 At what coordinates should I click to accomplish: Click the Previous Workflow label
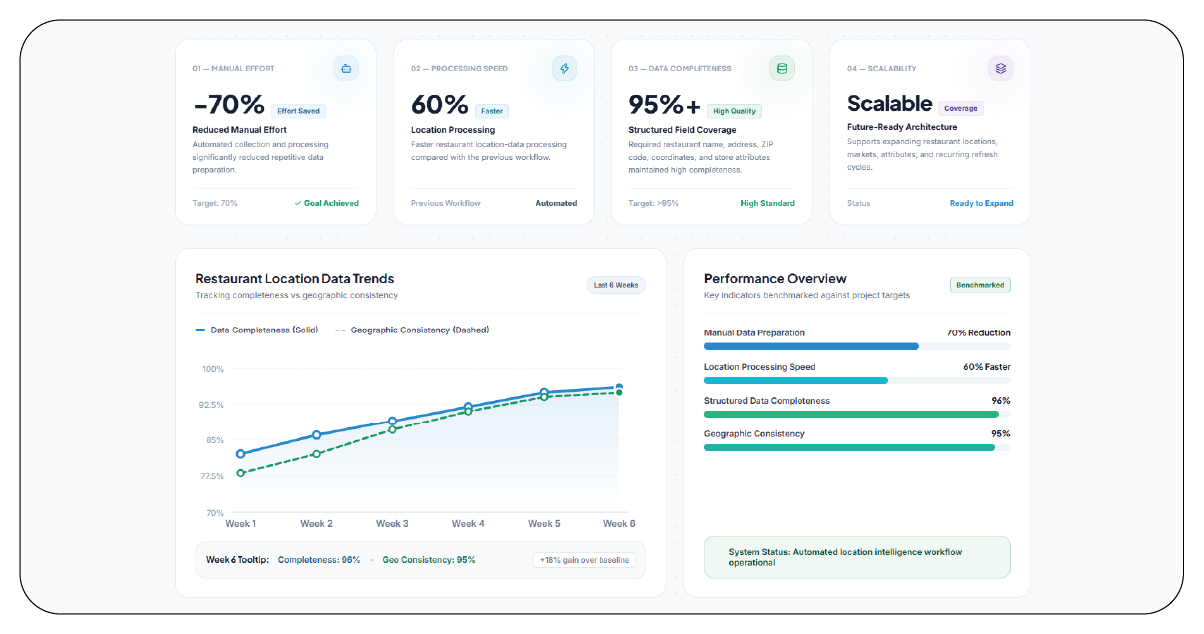point(446,203)
